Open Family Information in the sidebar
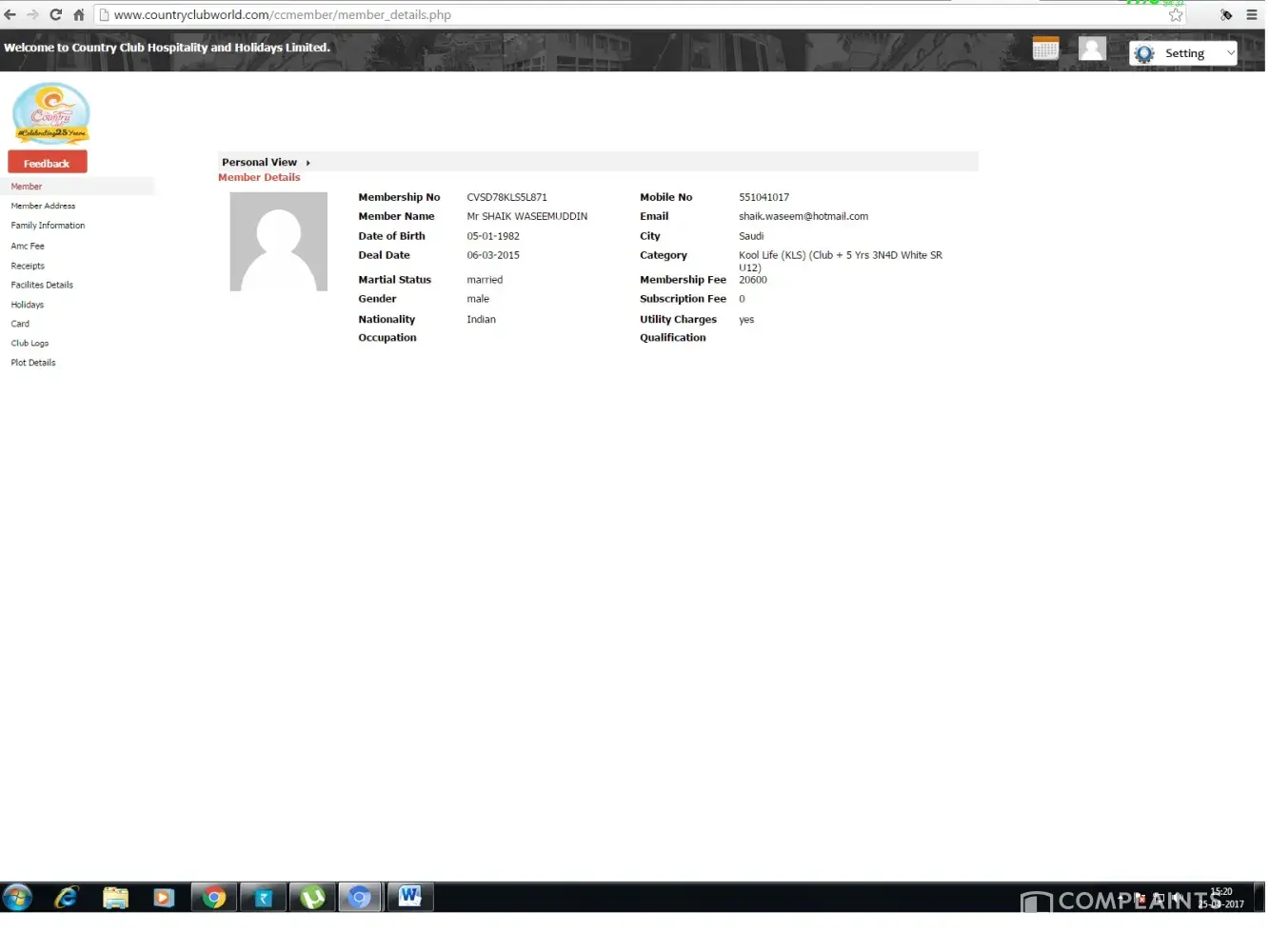The width and height of the screenshot is (1269, 952). pyautogui.click(x=48, y=226)
